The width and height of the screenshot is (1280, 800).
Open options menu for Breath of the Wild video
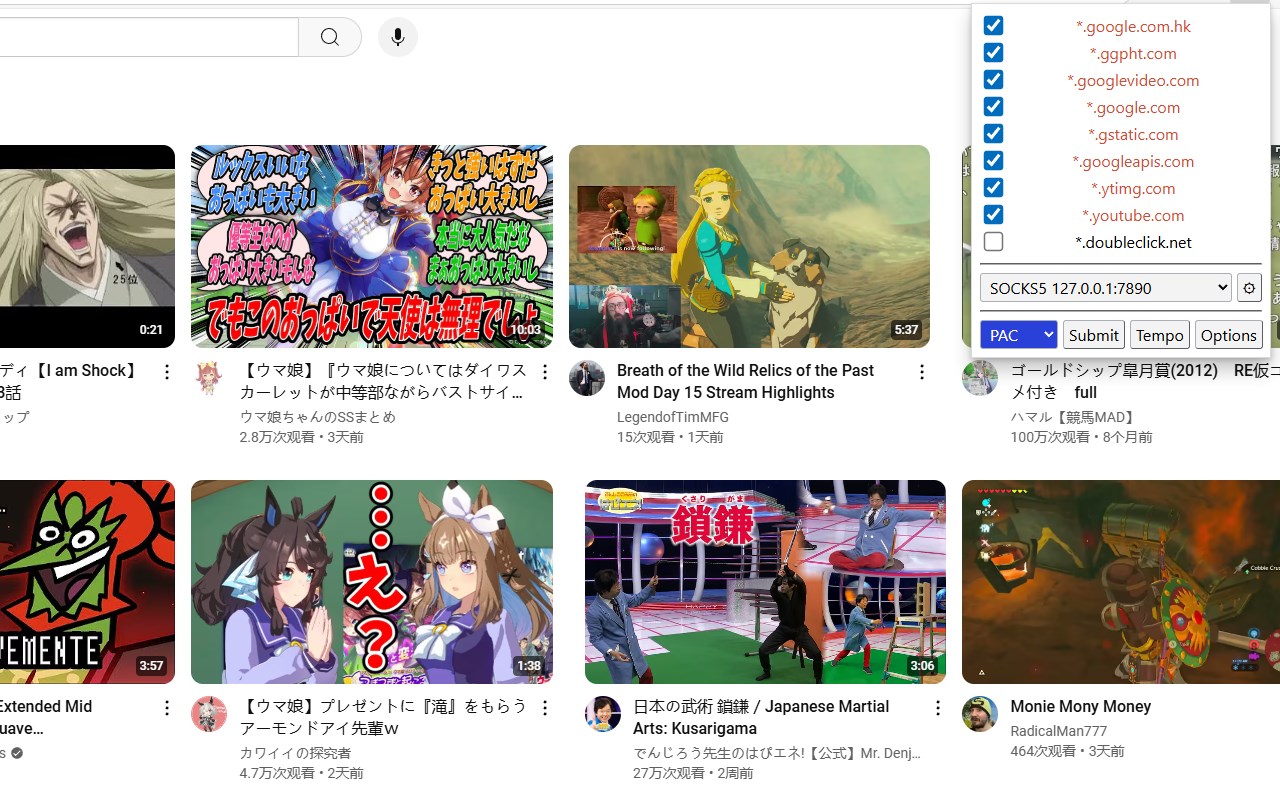tap(922, 372)
